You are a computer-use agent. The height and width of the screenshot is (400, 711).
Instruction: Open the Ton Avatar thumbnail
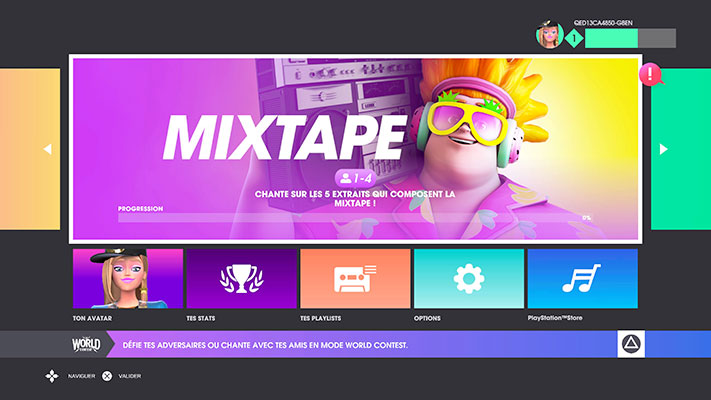coord(127,278)
